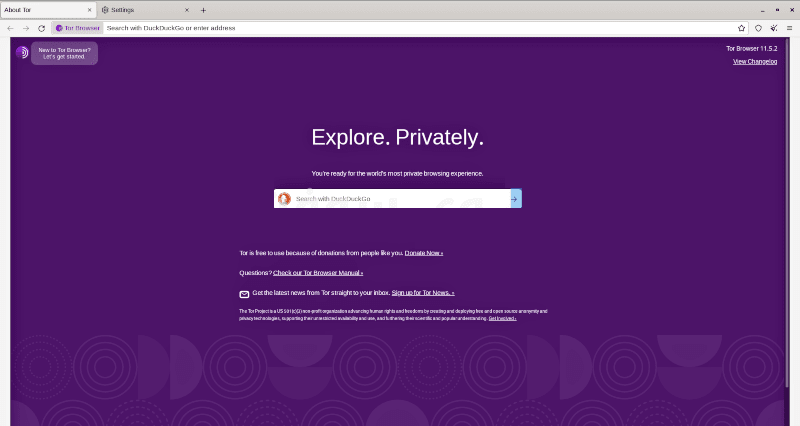The width and height of the screenshot is (800, 426).
Task: Click the Tor Browser 11.5.2 version text
Action: click(x=752, y=48)
